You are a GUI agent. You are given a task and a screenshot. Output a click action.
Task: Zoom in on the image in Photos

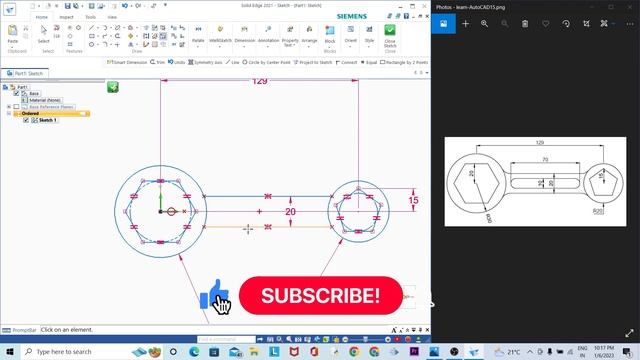484,24
